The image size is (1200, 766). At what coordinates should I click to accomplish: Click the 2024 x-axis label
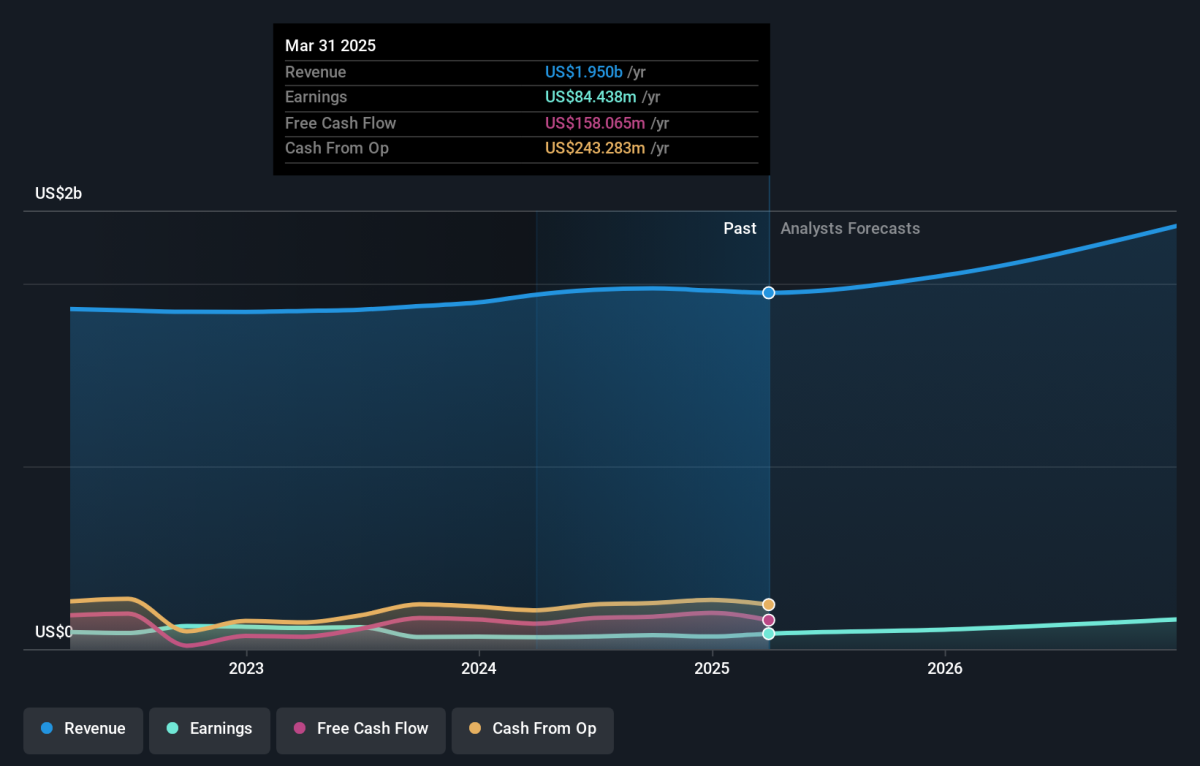[x=479, y=668]
